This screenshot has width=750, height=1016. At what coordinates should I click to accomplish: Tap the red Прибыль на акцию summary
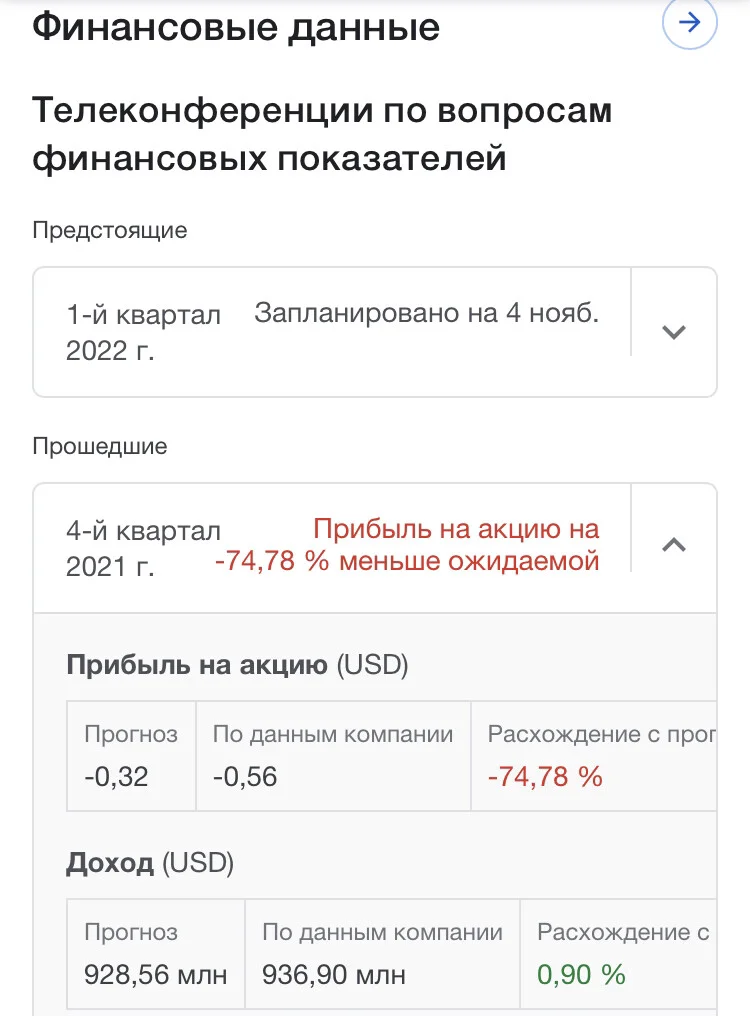407,545
